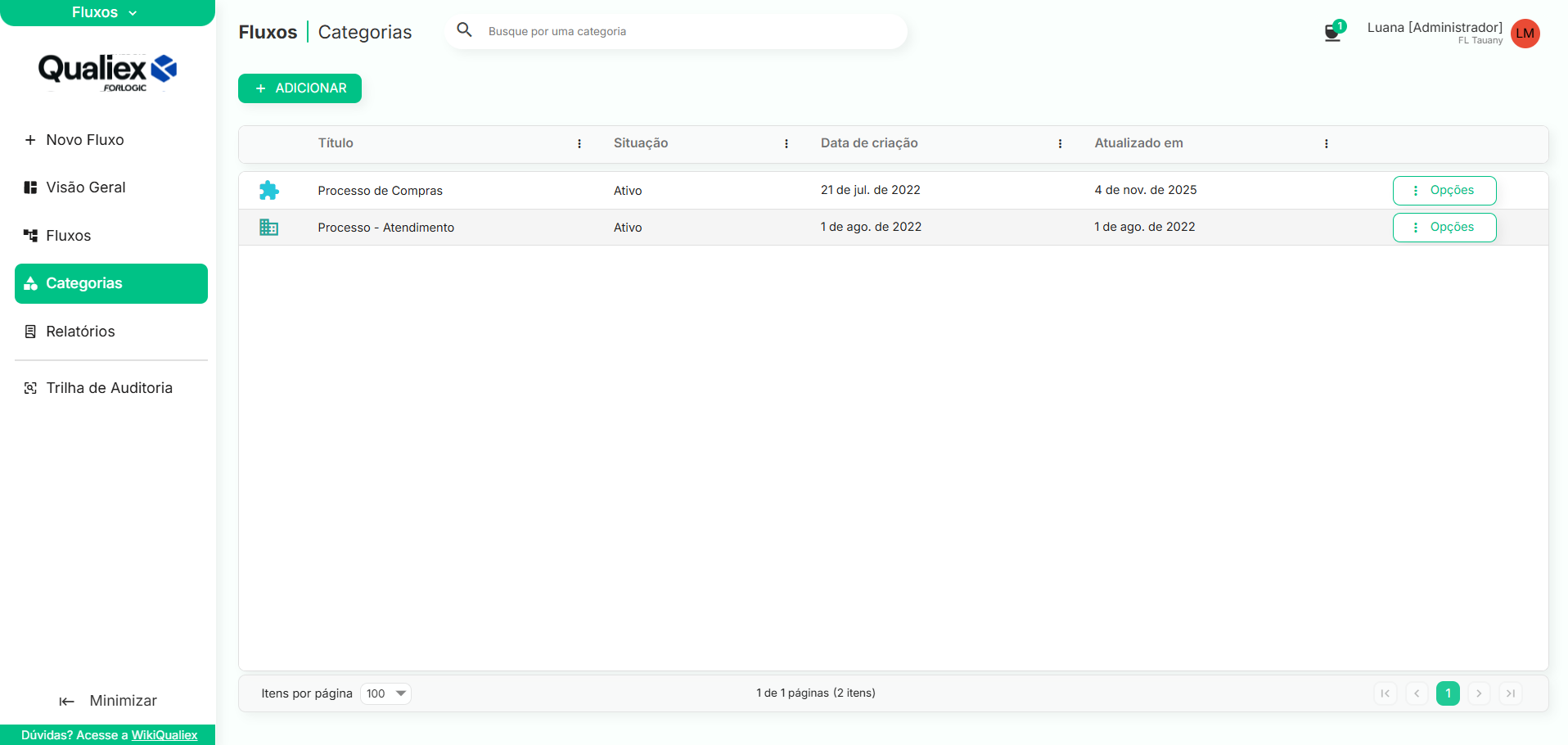Open Título column options menu
This screenshot has width=1568, height=745.
pos(579,144)
